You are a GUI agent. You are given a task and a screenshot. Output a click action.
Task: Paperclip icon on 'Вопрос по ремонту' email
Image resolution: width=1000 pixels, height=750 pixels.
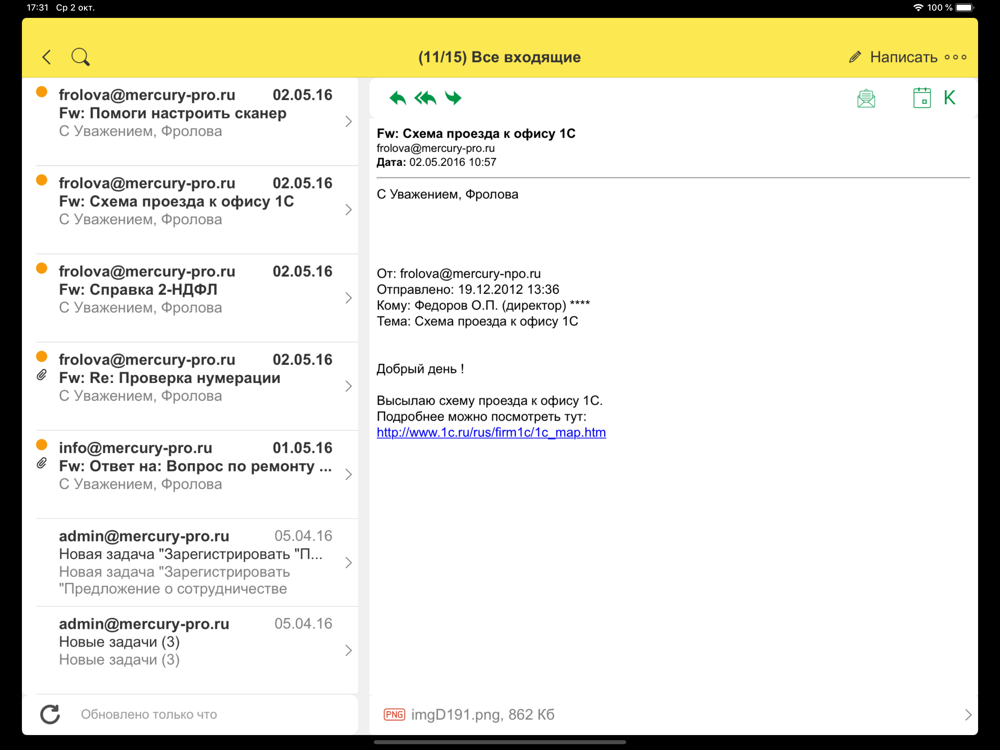point(42,463)
